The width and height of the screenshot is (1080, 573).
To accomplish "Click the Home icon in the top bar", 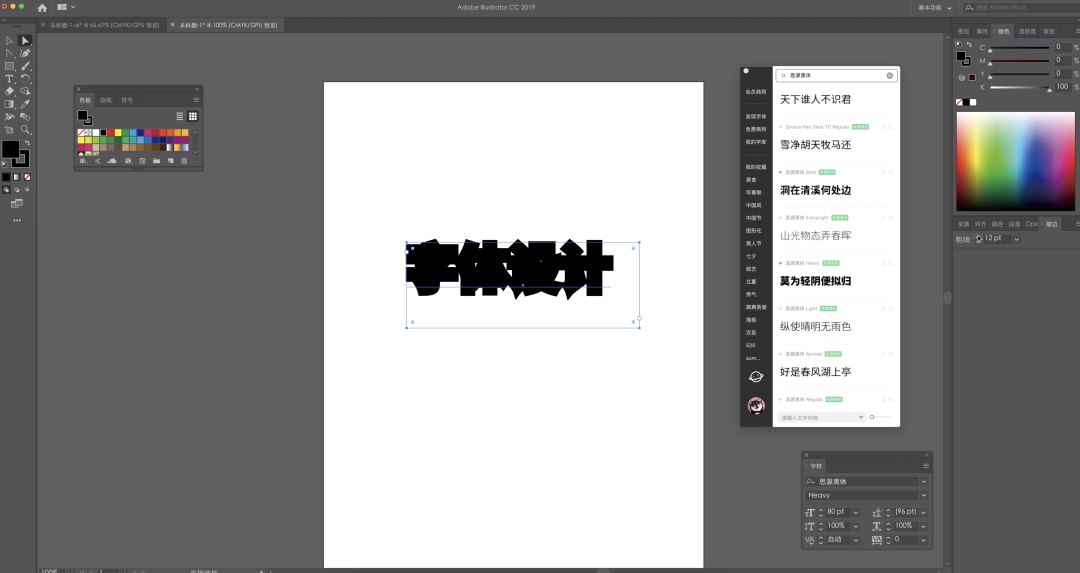I will (42, 7).
